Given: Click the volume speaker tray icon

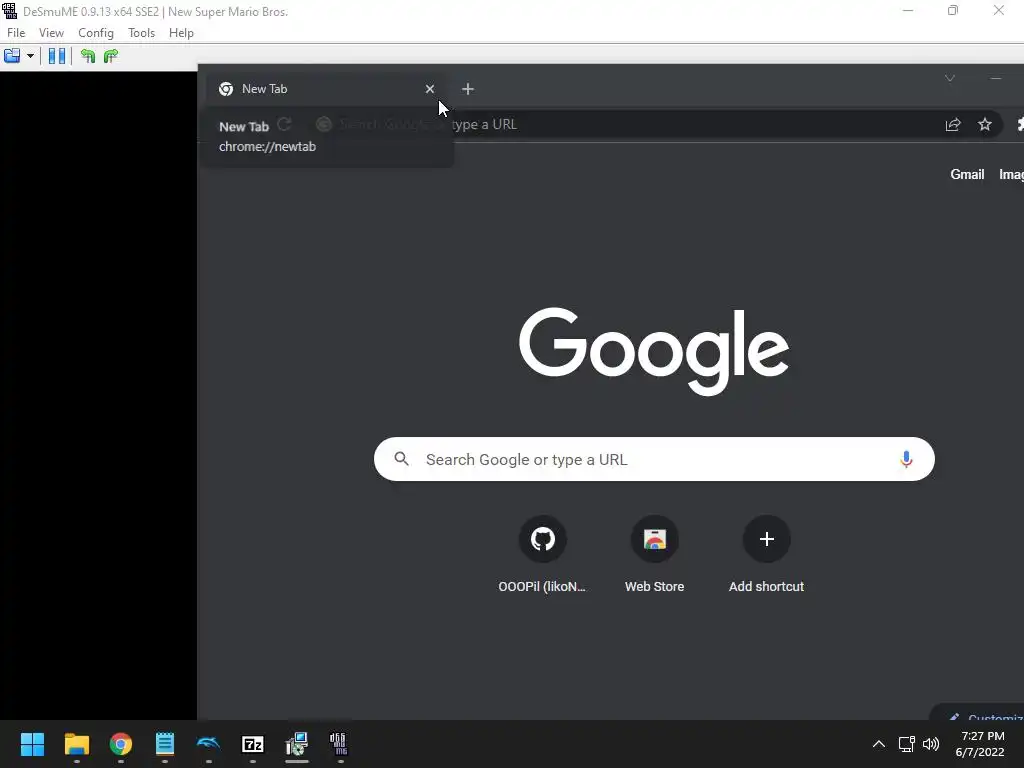Looking at the screenshot, I should click(x=931, y=744).
